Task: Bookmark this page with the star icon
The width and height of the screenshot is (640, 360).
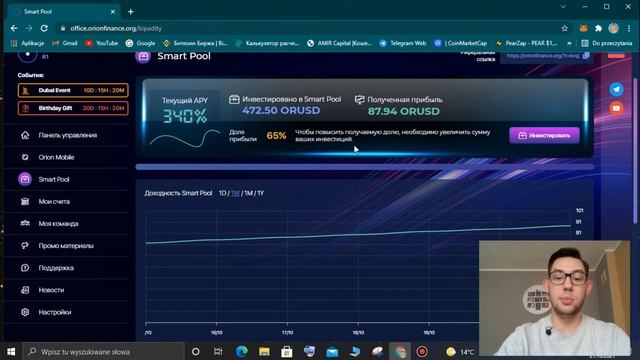Action: coord(564,28)
